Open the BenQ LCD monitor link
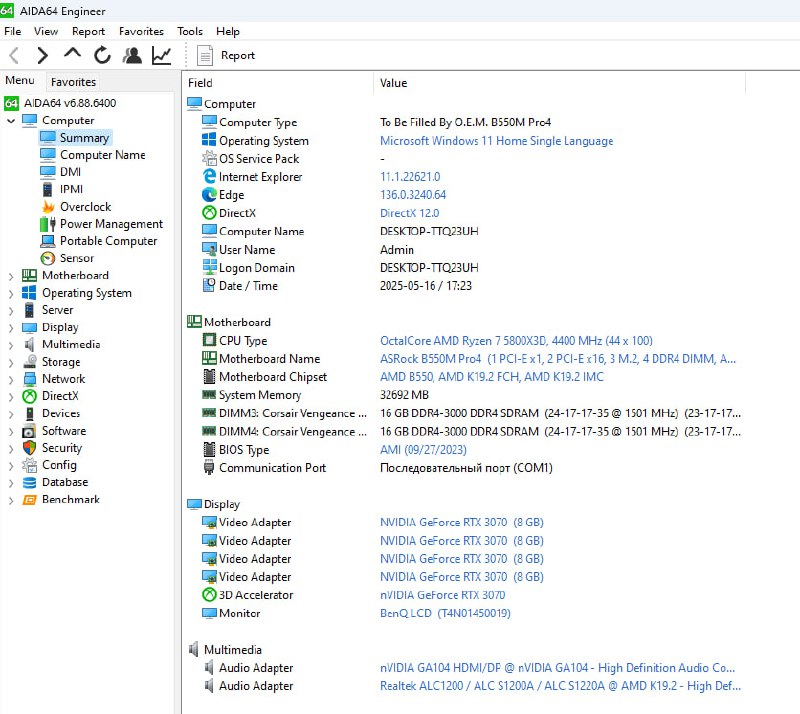 click(445, 613)
